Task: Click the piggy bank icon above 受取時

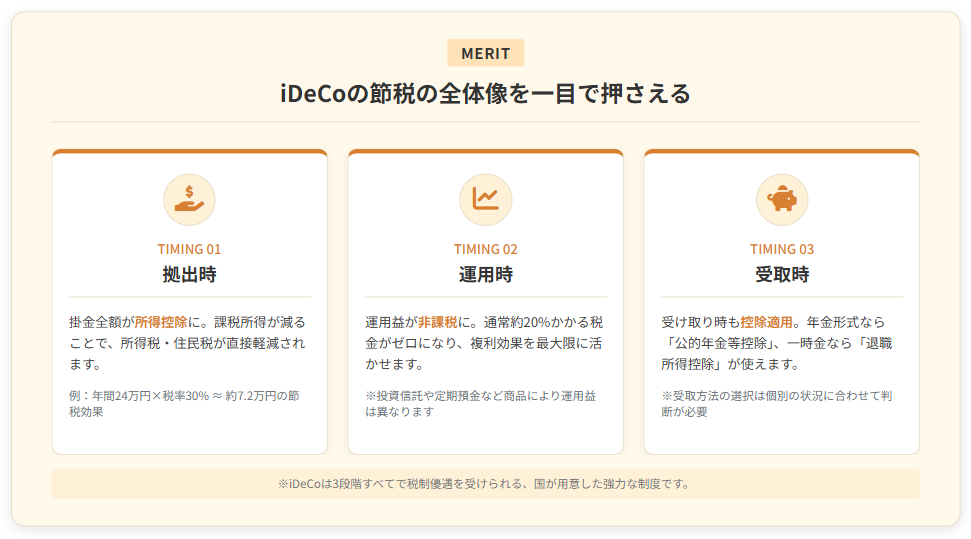Action: tap(781, 199)
